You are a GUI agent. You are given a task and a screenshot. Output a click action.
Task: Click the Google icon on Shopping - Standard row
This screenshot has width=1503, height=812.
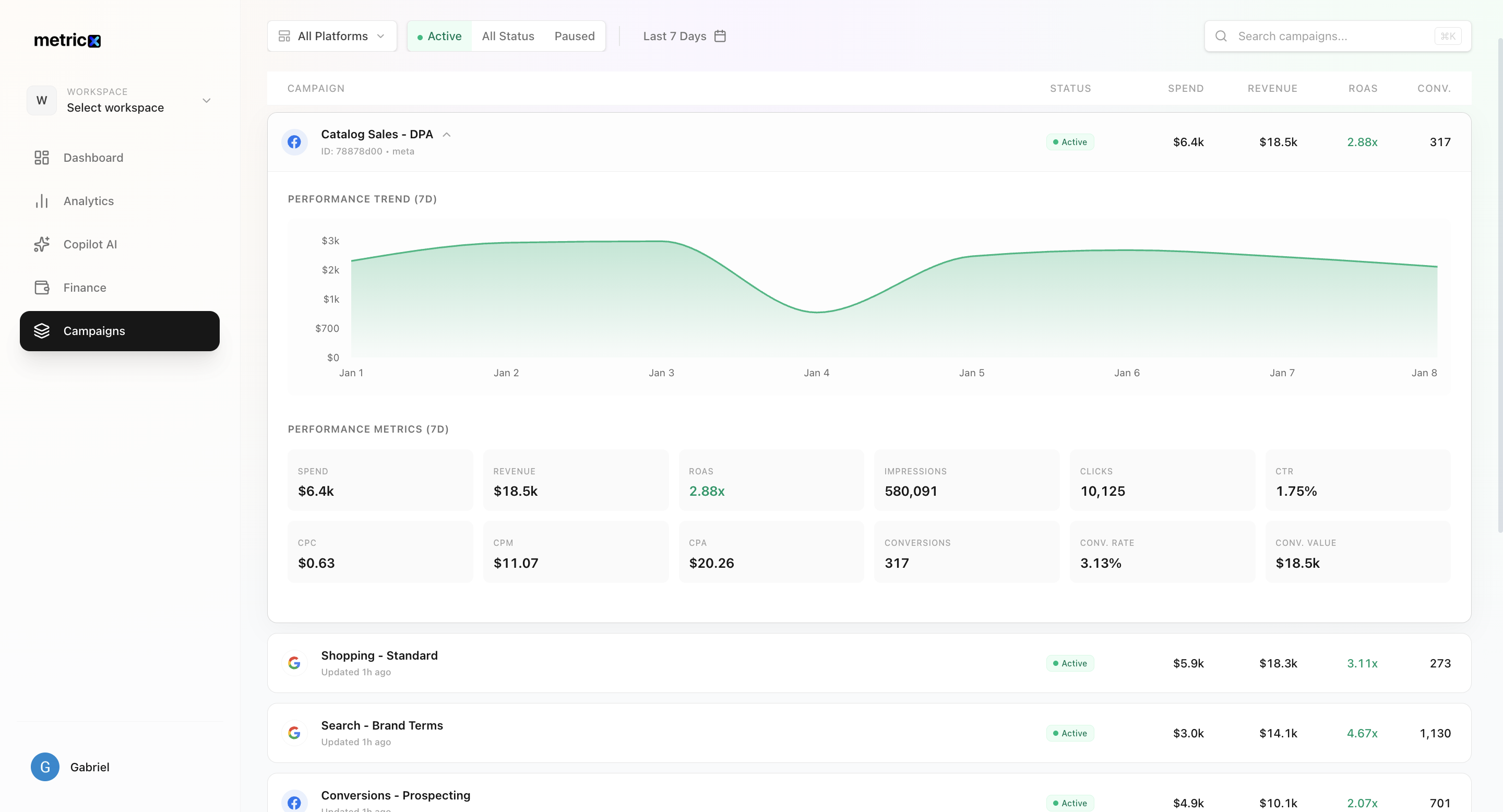coord(295,663)
